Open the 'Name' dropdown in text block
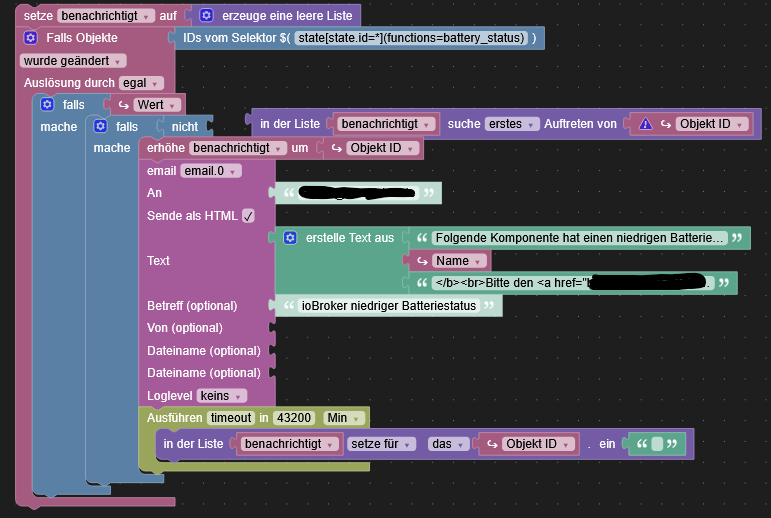 [x=458, y=261]
